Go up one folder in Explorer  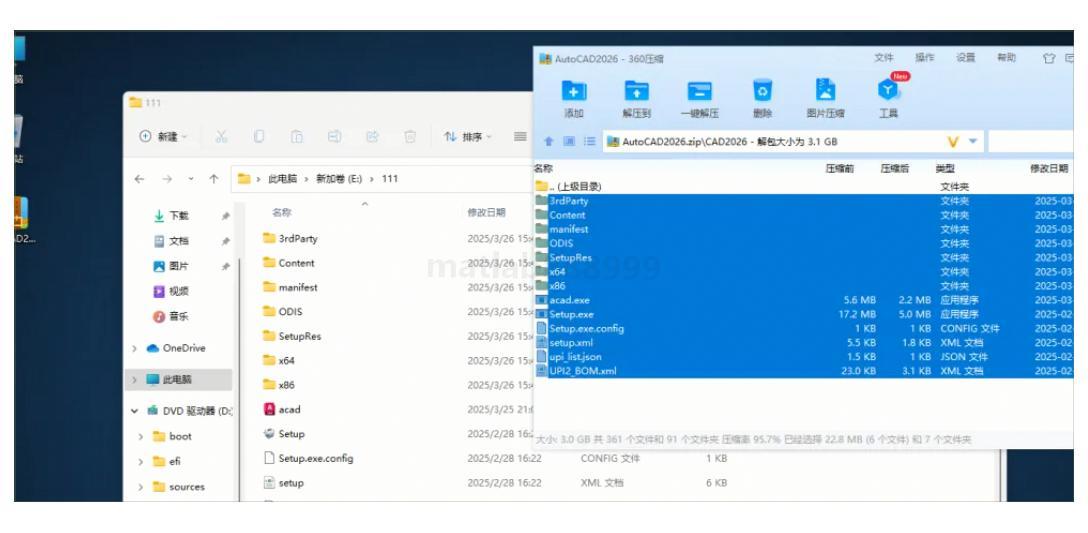[x=214, y=179]
